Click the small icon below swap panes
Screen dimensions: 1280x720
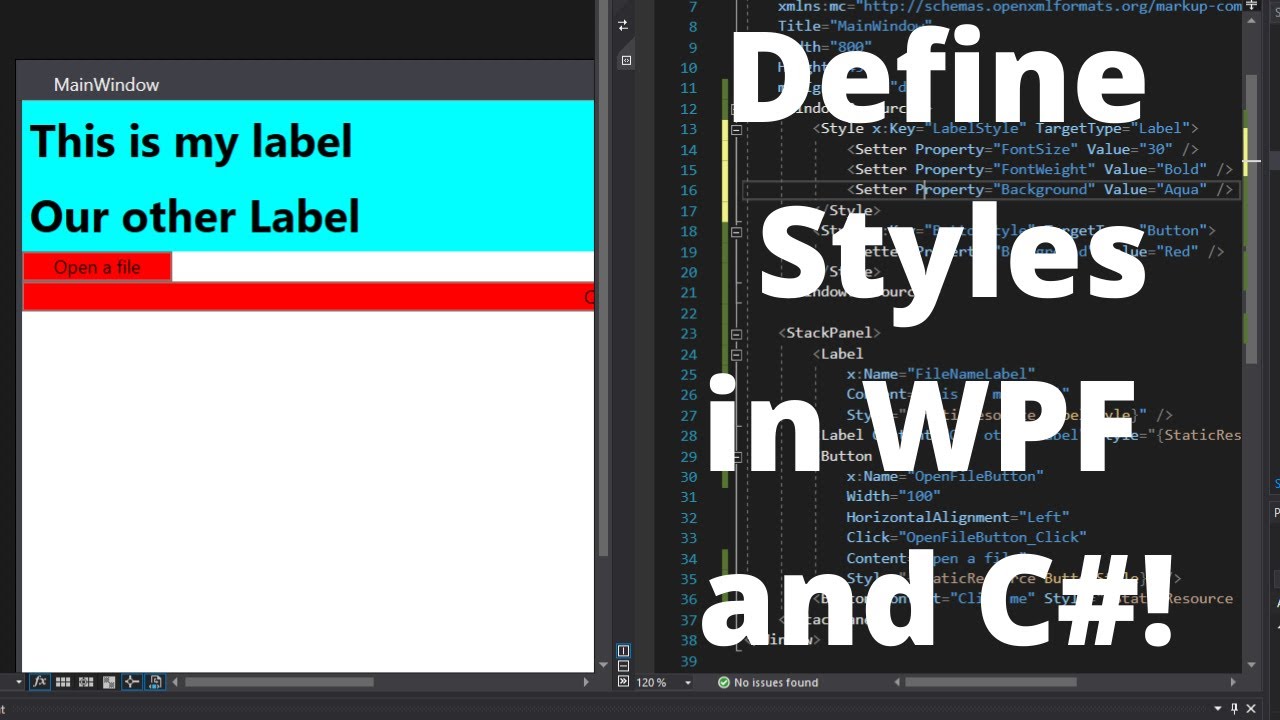pos(626,60)
